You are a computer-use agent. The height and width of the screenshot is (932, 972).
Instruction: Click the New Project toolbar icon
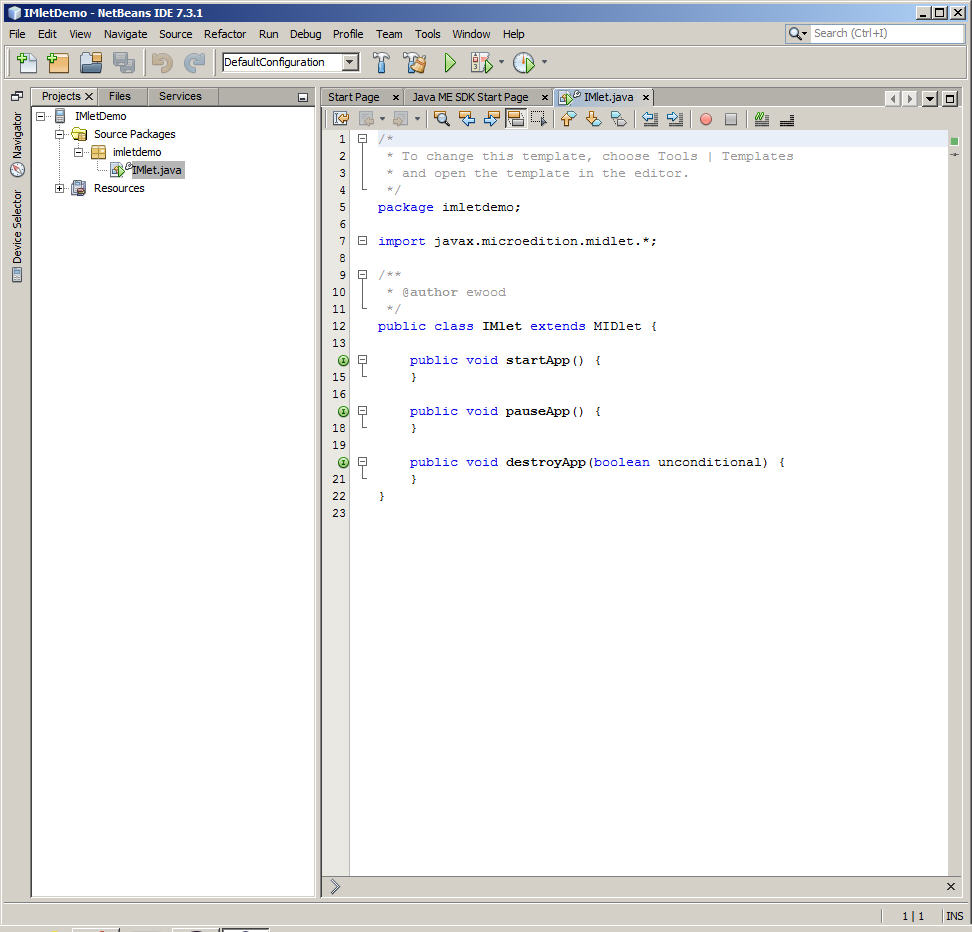click(58, 62)
